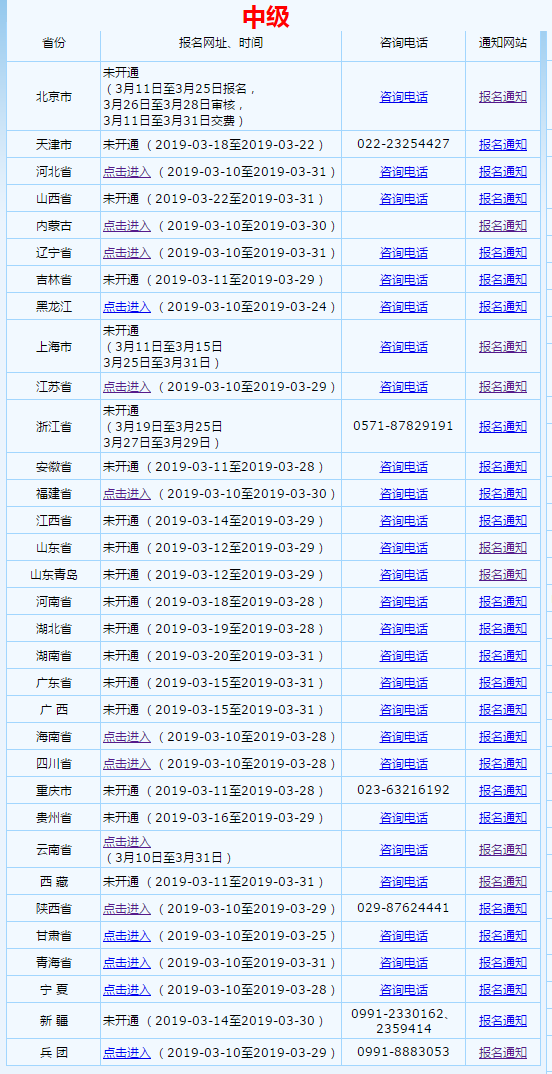Image resolution: width=552 pixels, height=1074 pixels.
Task: Open 咨询电话 link for 安徽省
Action: click(403, 467)
